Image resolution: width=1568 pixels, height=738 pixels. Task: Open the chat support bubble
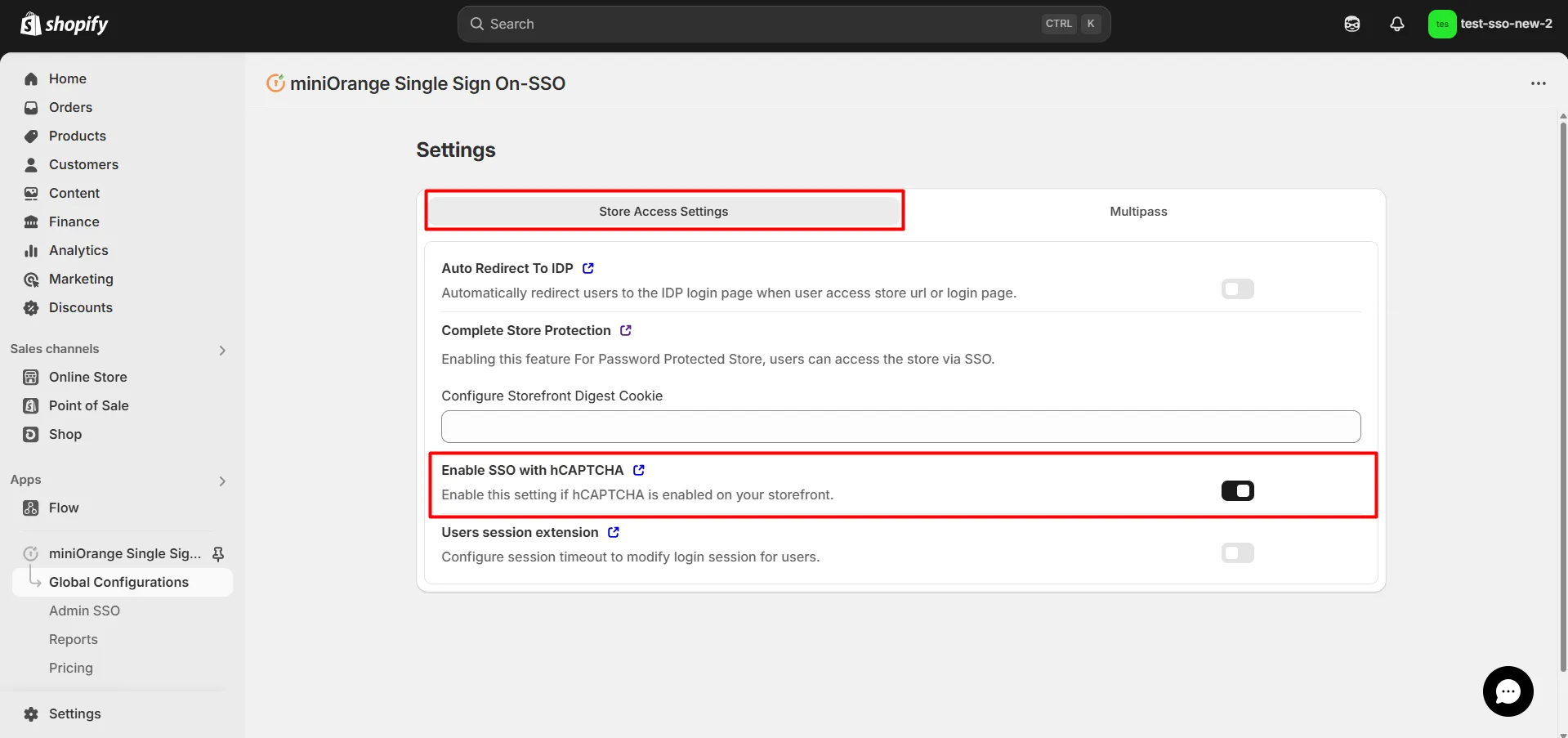pyautogui.click(x=1508, y=691)
